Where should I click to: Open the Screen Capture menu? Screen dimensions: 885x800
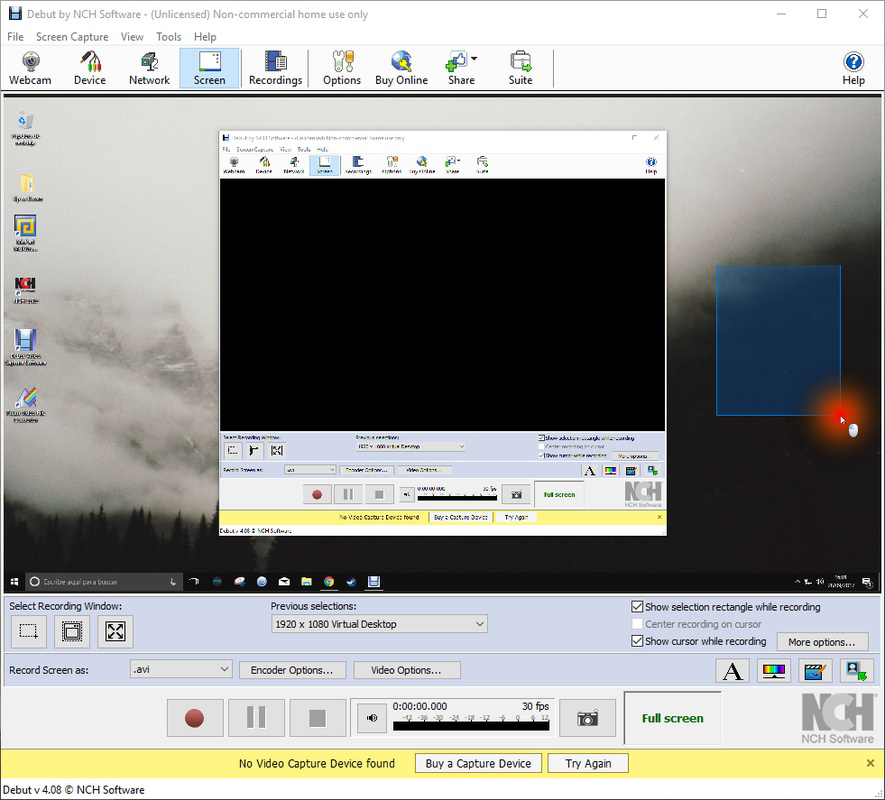(72, 37)
